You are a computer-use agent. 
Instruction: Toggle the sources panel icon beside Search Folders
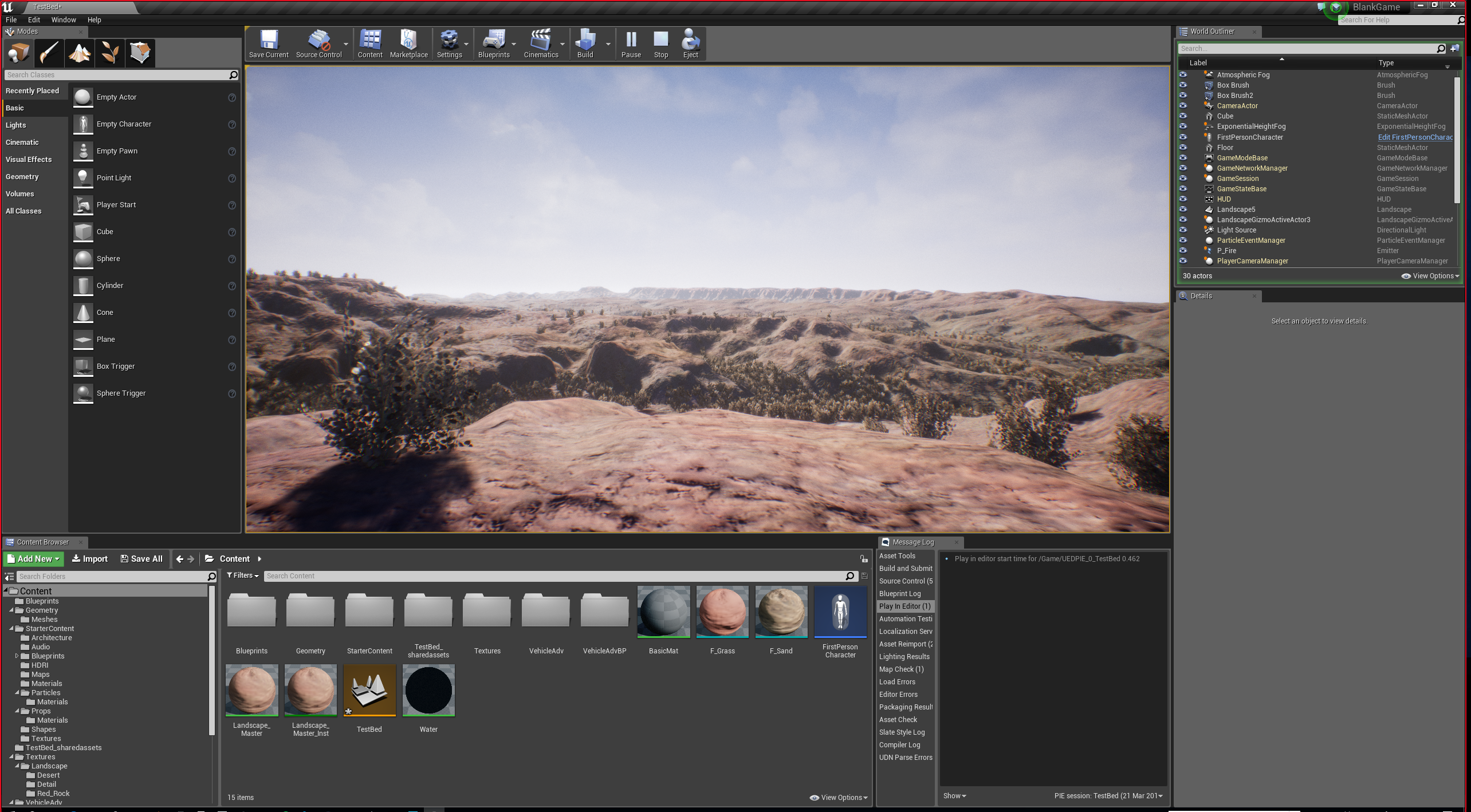[9, 577]
